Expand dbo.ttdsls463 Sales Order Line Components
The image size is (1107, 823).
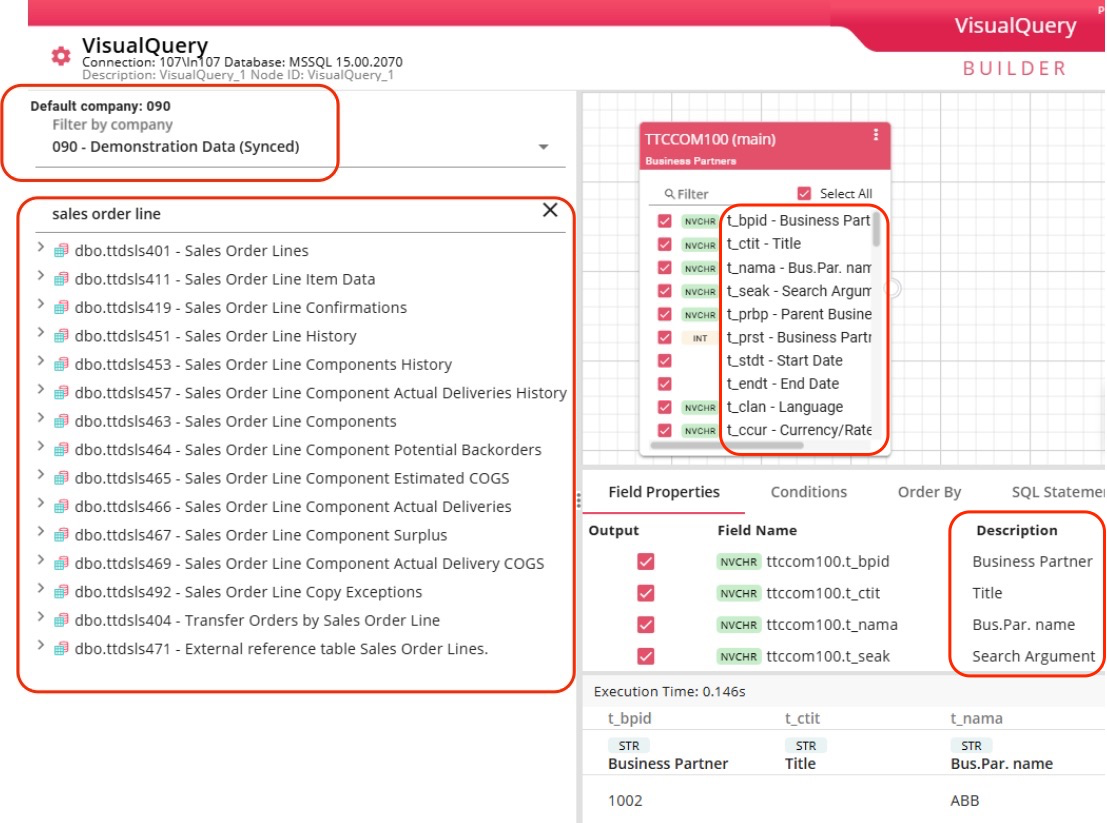tap(40, 418)
